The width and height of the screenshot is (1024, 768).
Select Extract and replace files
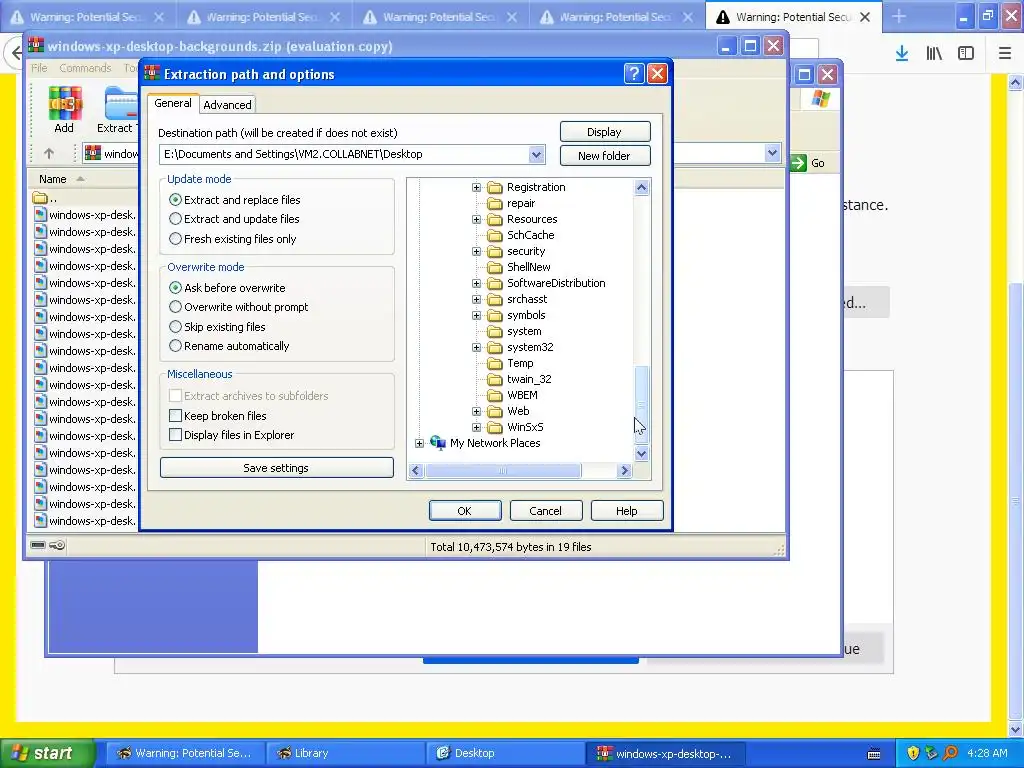[175, 200]
